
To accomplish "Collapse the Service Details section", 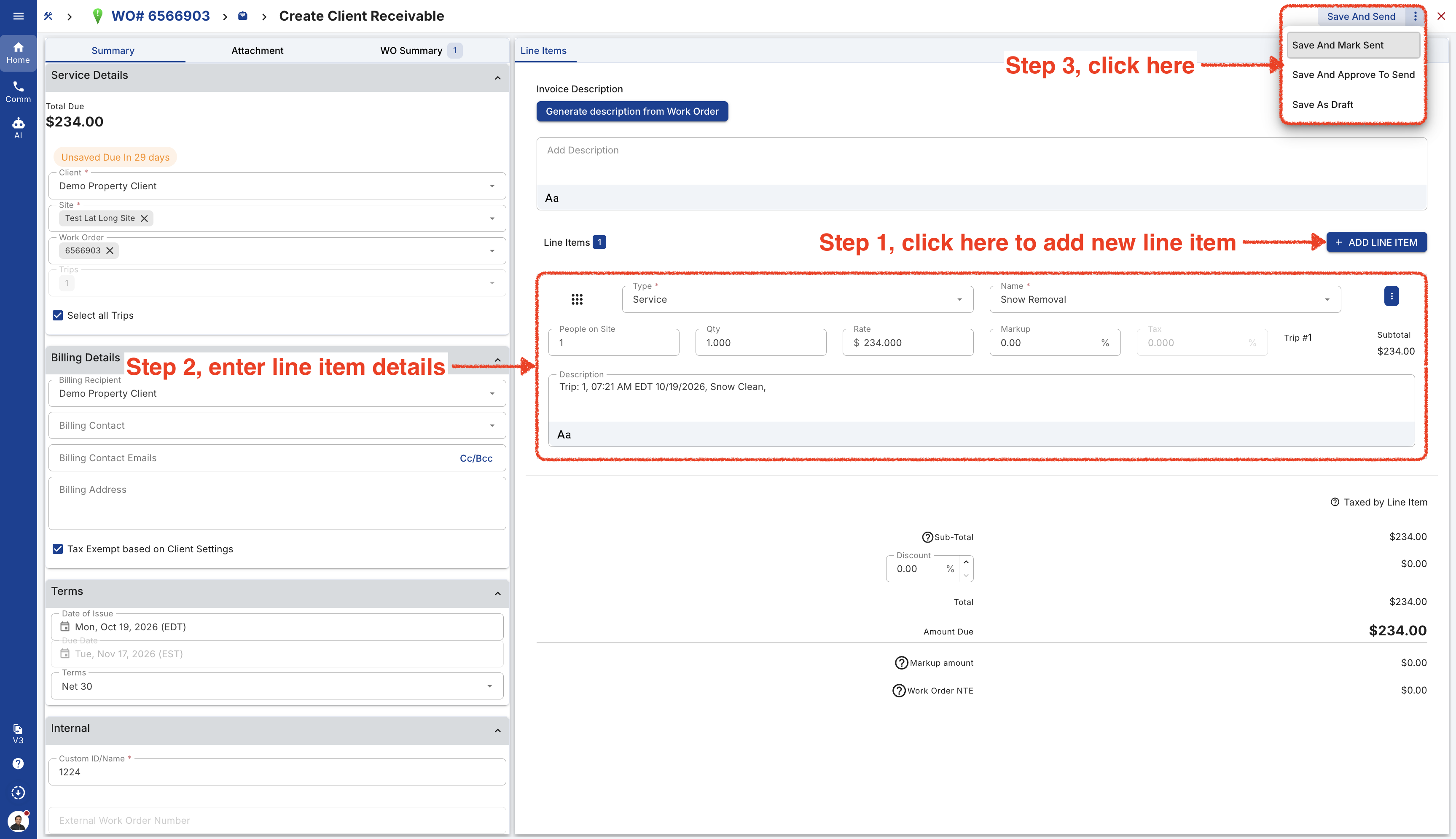I will click(x=497, y=77).
